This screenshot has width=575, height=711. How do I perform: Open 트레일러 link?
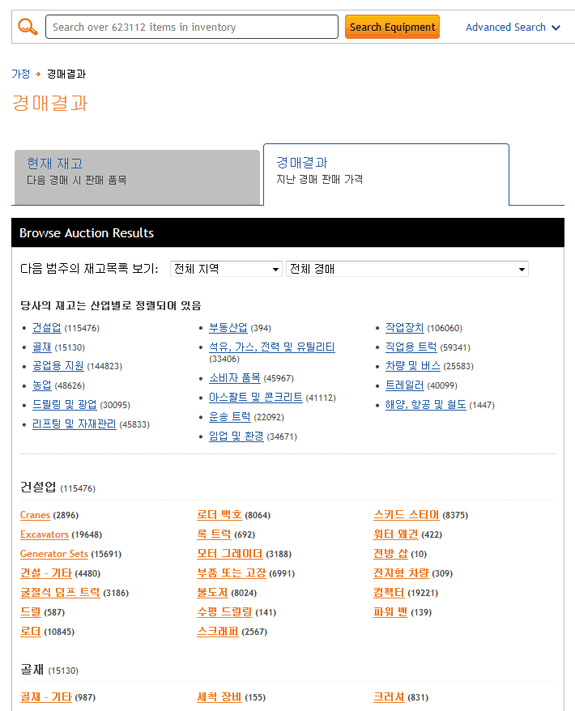(x=404, y=385)
